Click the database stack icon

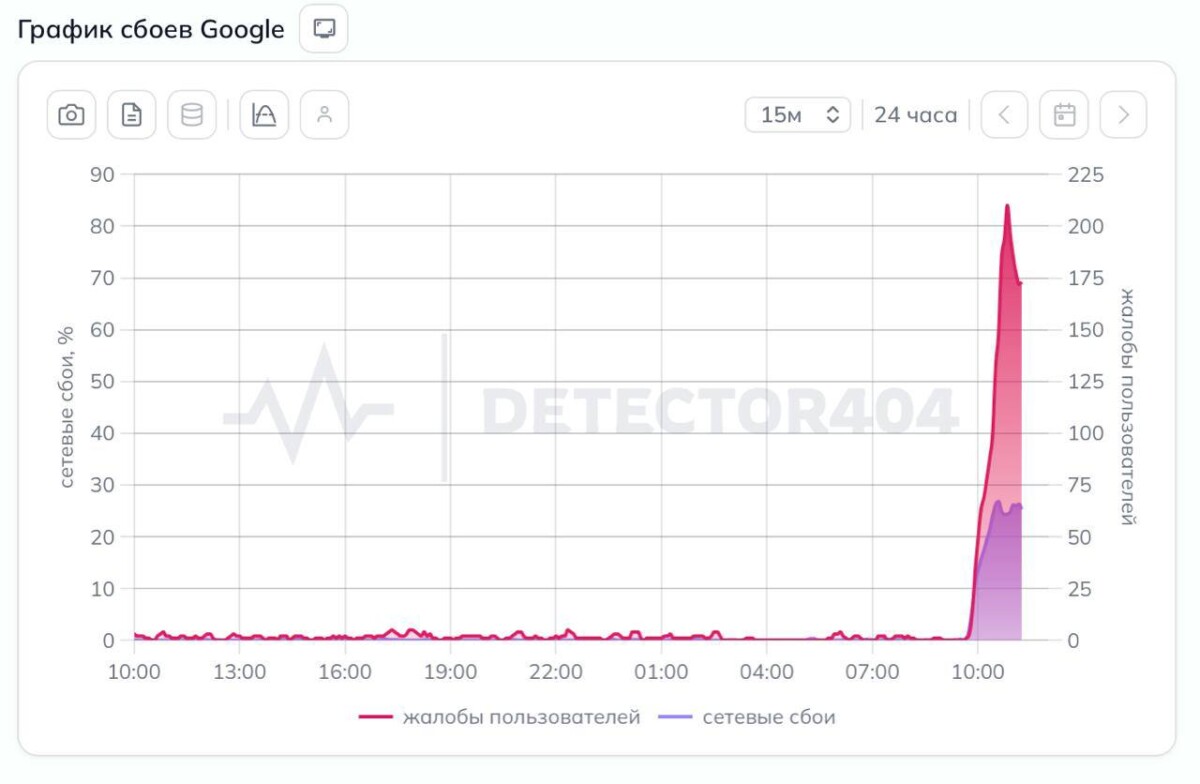pos(192,115)
